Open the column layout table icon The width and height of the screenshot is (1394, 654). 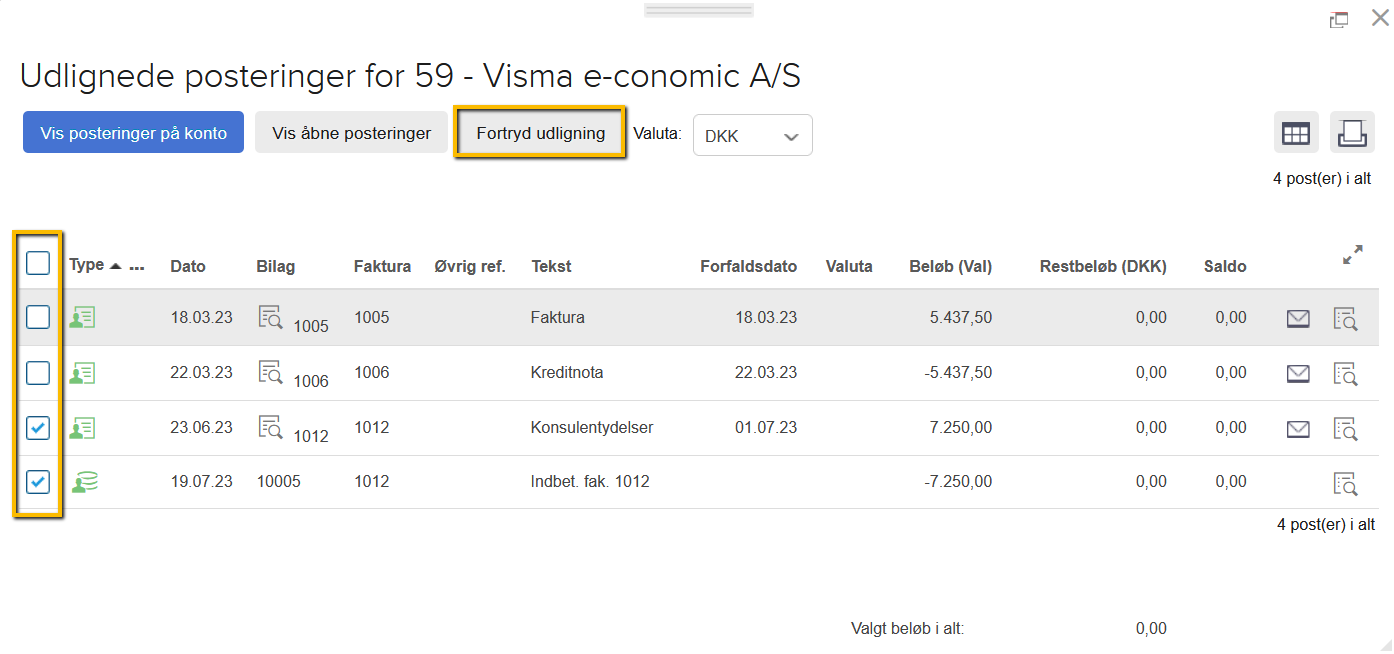pos(1296,133)
